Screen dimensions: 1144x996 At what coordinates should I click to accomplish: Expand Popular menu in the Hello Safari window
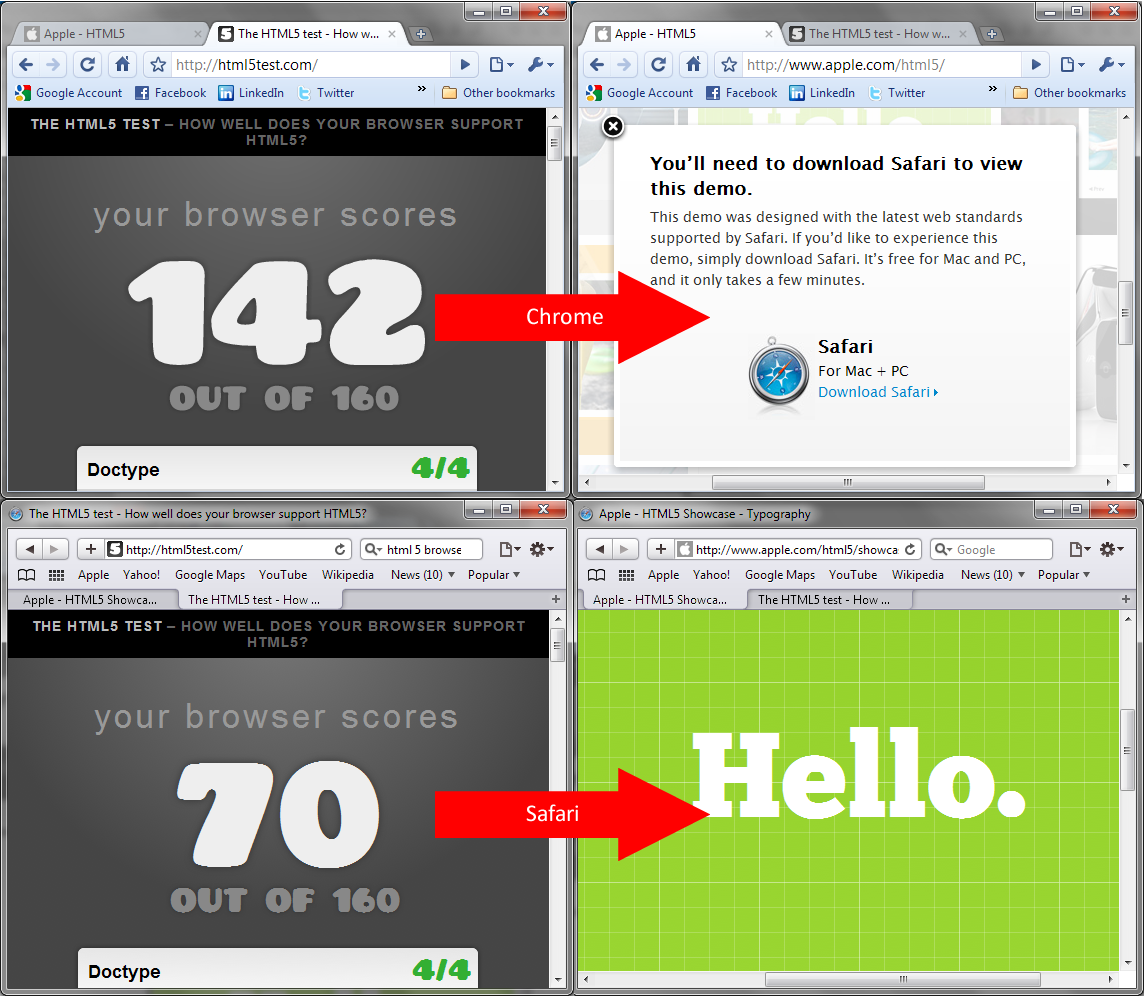[1064, 575]
